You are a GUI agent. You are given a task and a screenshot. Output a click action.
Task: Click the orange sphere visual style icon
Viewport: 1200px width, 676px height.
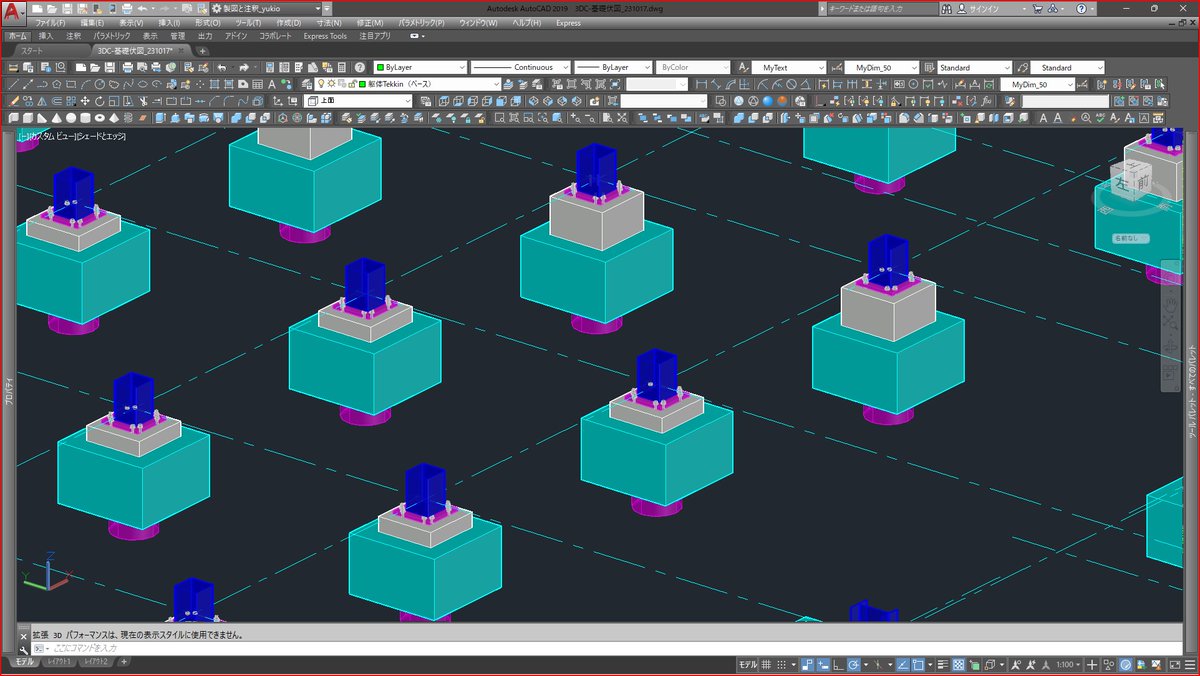782,100
